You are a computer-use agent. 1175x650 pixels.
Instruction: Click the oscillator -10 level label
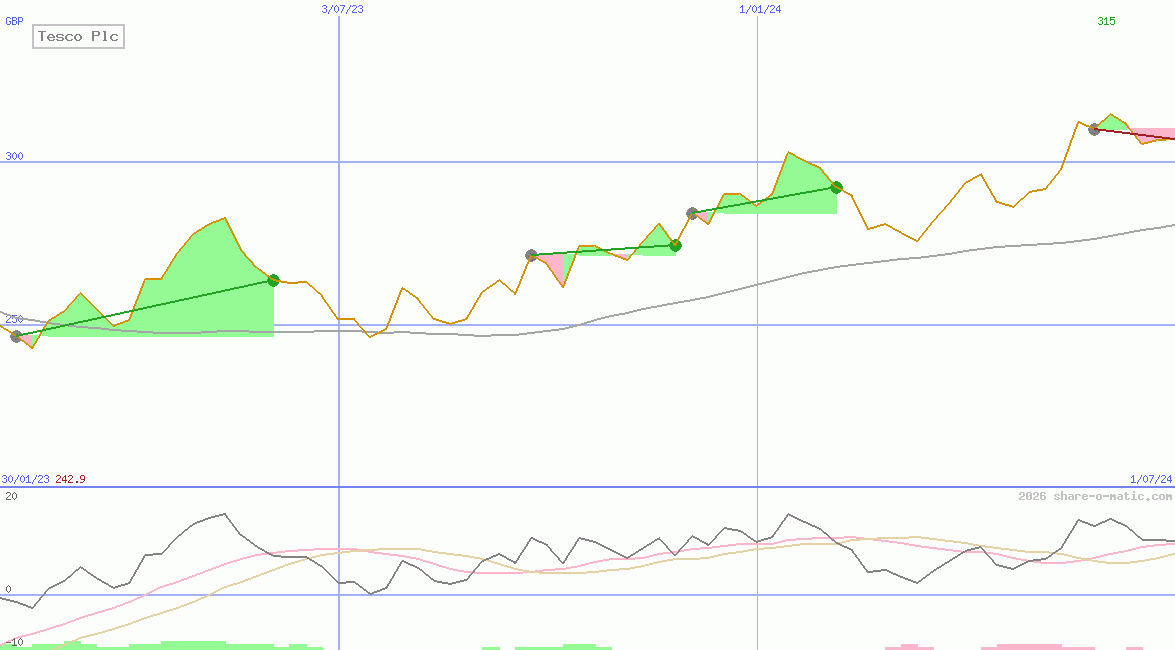[13, 641]
